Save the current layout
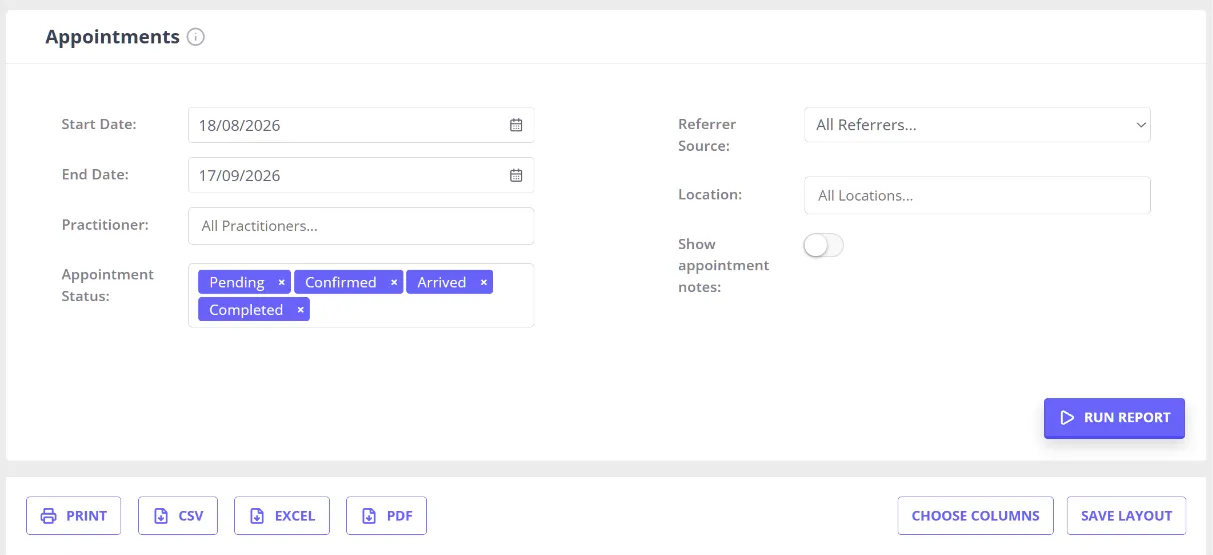 pyautogui.click(x=1126, y=516)
